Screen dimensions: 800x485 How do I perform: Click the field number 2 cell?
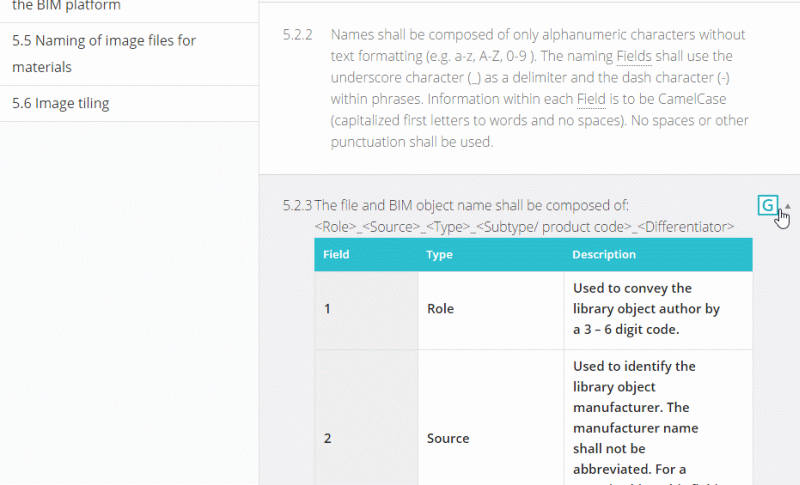point(328,438)
